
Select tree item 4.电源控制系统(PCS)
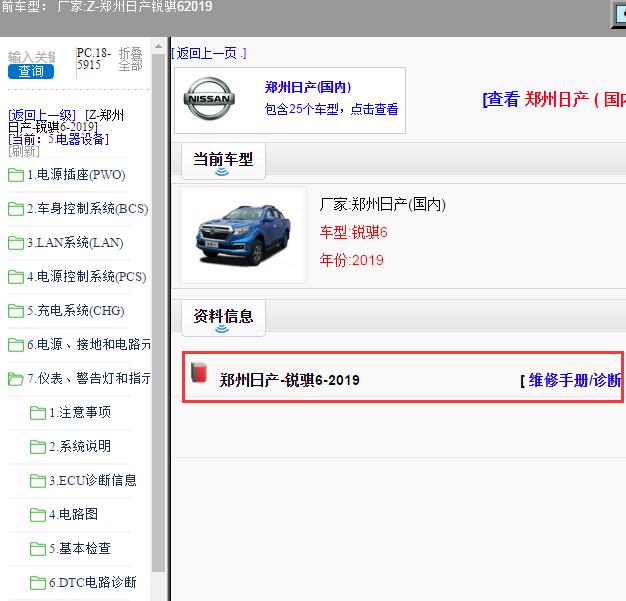[x=87, y=276]
